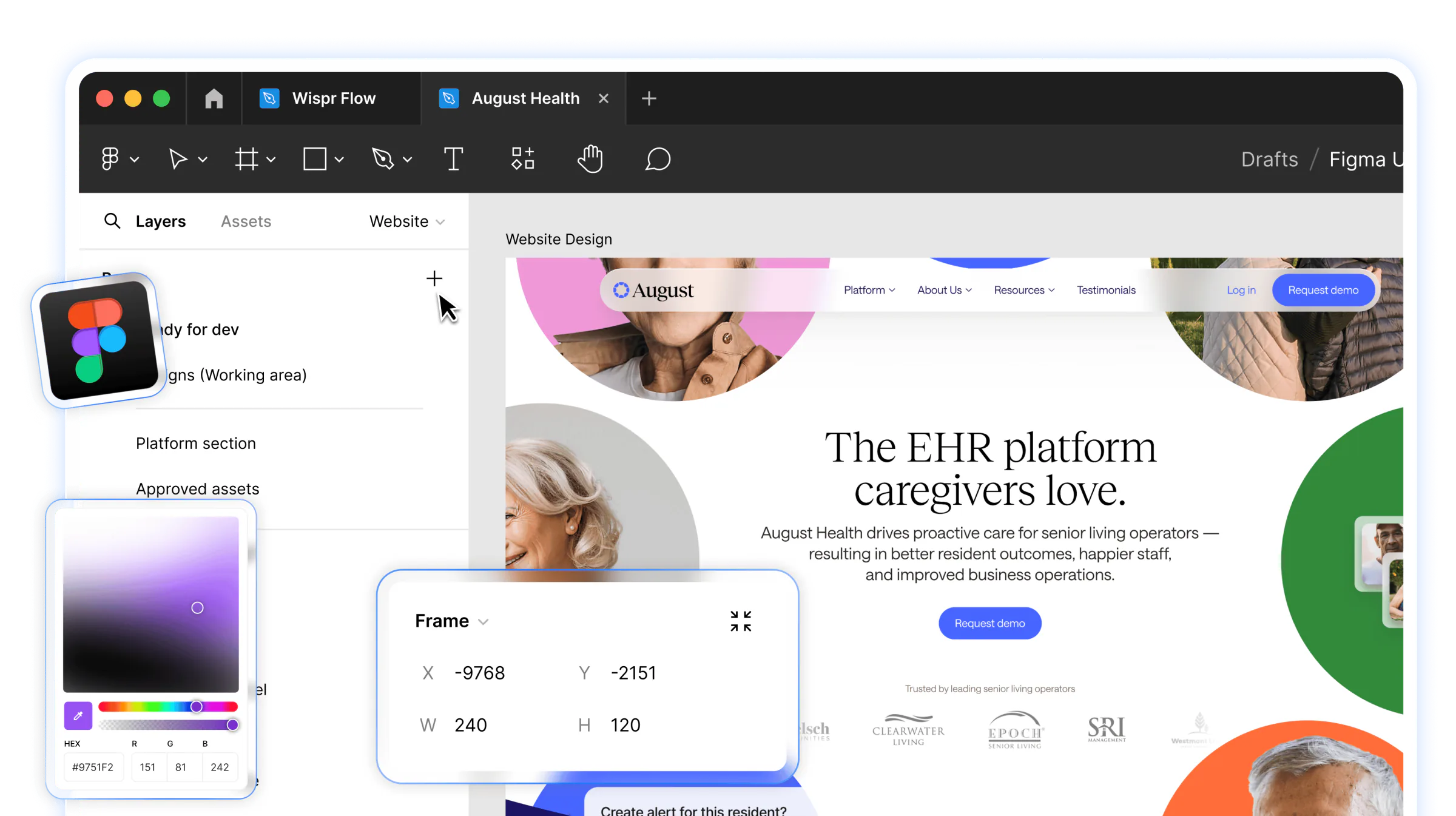Click the SRI Management logo

1107,729
